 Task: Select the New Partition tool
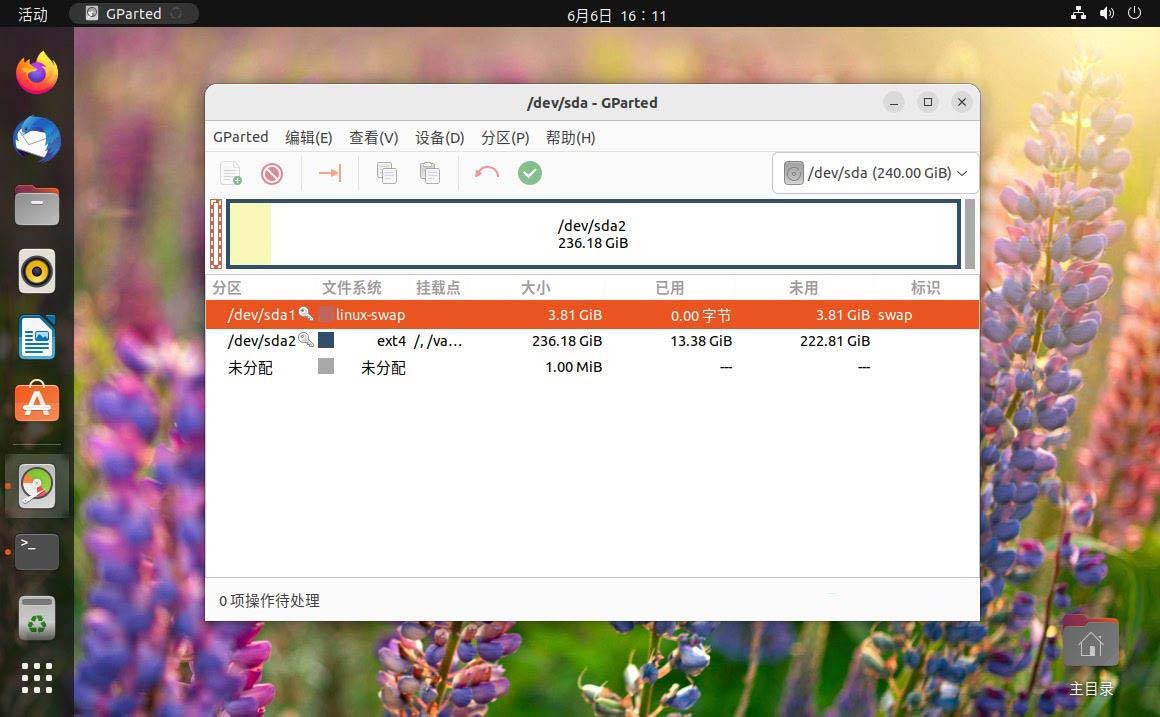230,173
